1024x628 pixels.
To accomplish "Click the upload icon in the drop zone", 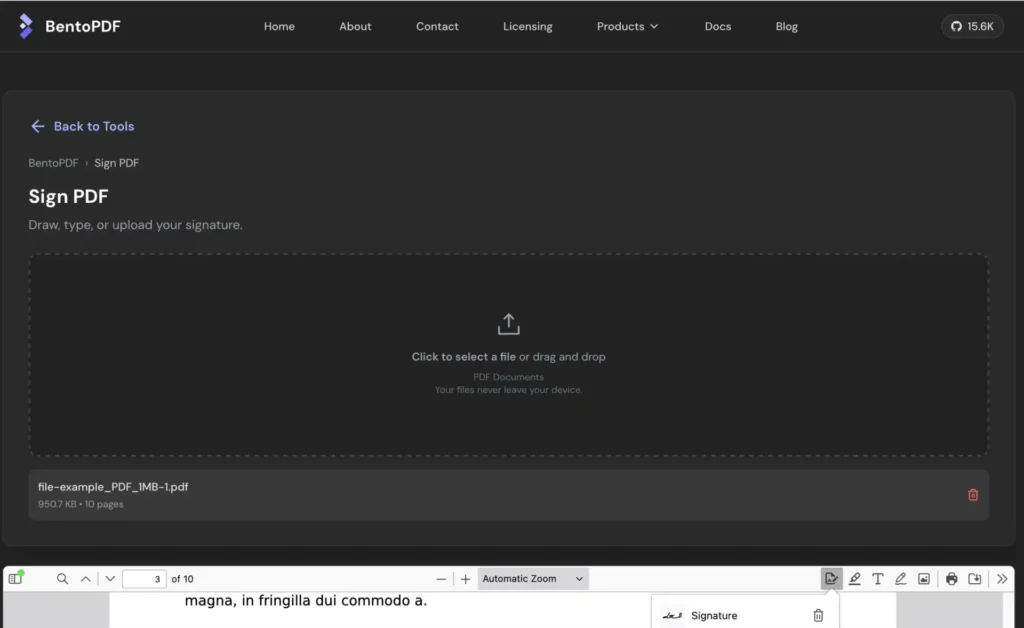I will (x=509, y=324).
